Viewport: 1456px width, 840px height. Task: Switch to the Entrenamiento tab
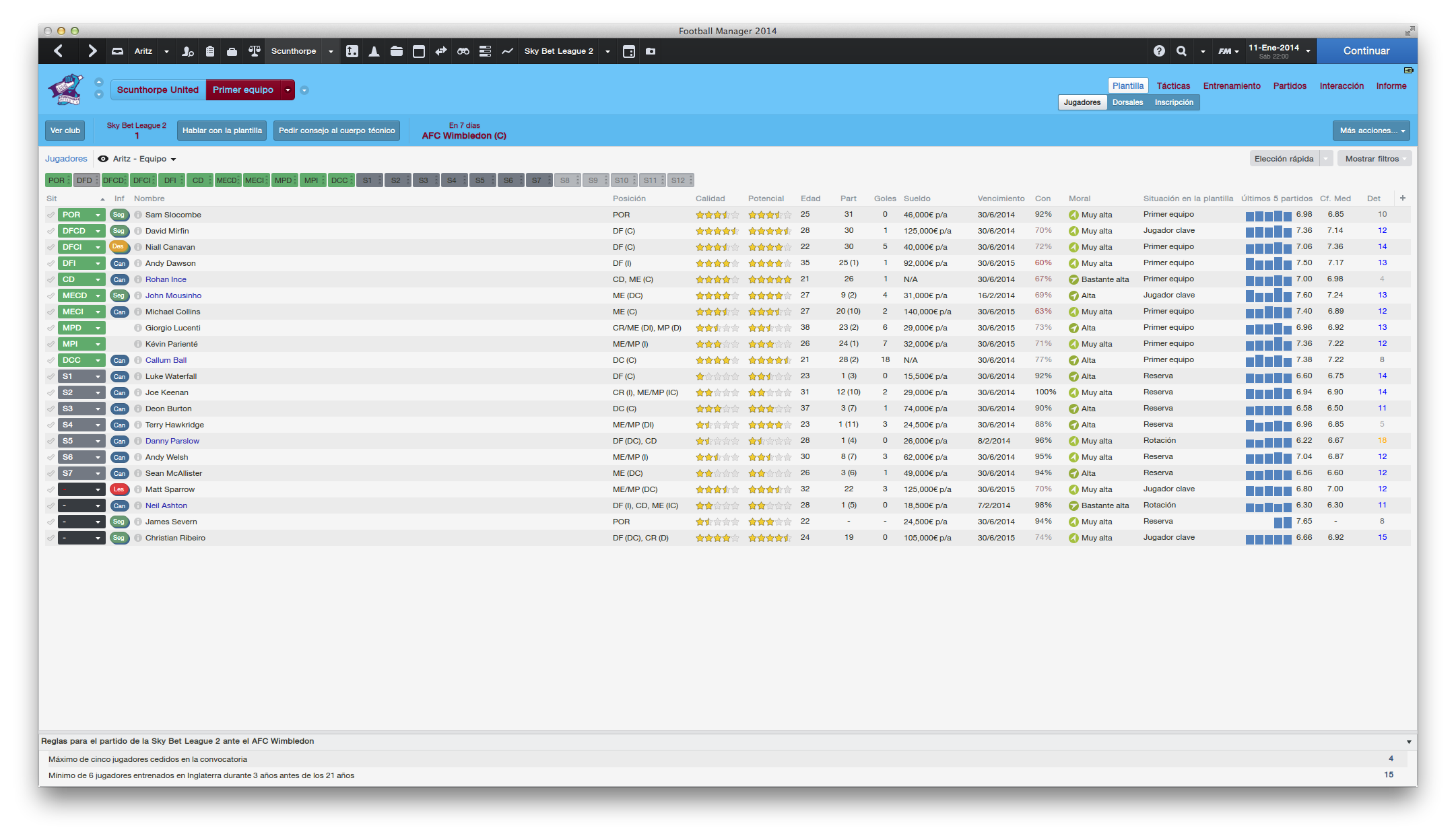pos(1232,85)
